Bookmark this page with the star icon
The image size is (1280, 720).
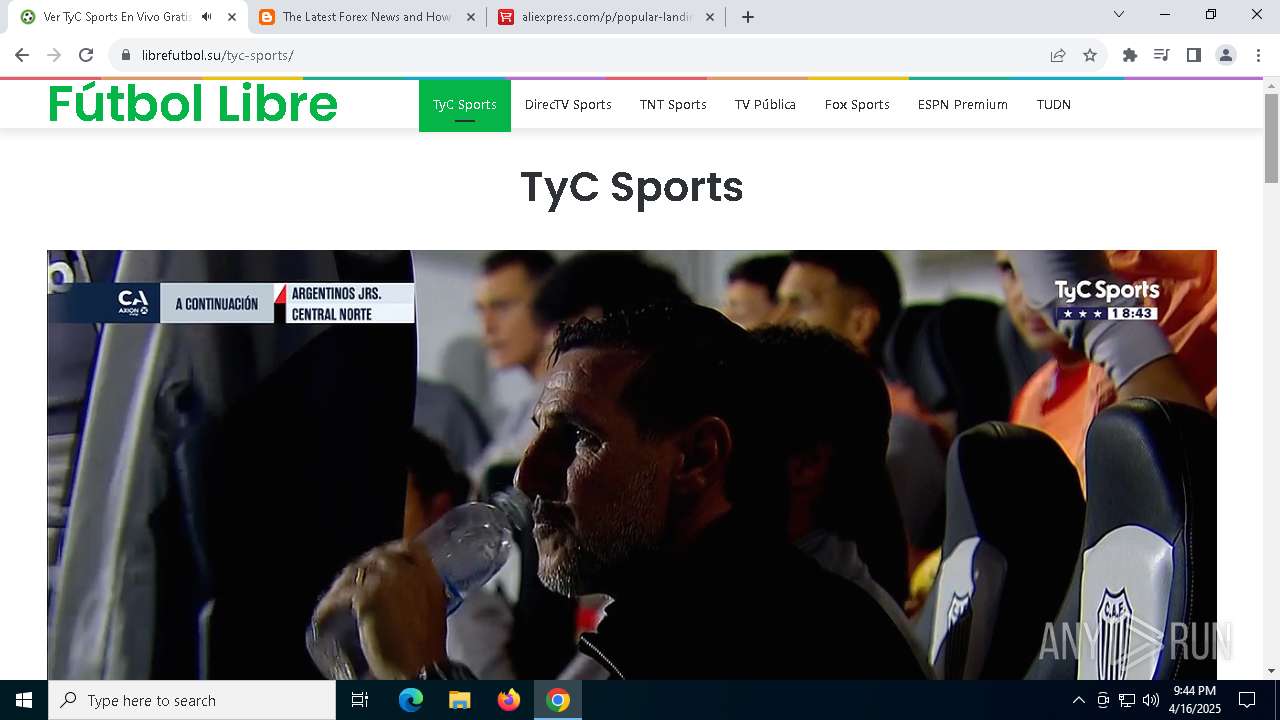pos(1090,55)
